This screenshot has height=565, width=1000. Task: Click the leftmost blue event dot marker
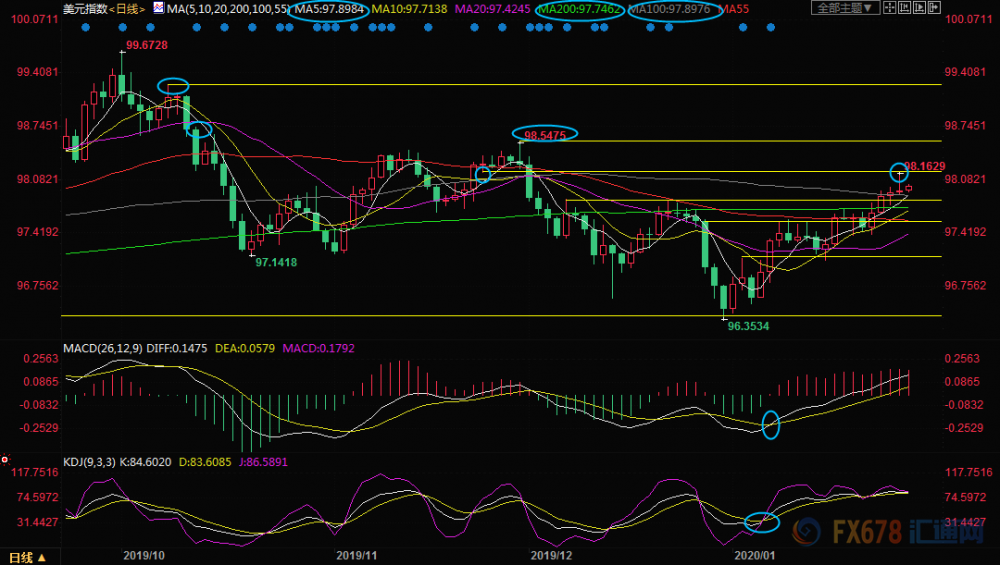(85, 27)
